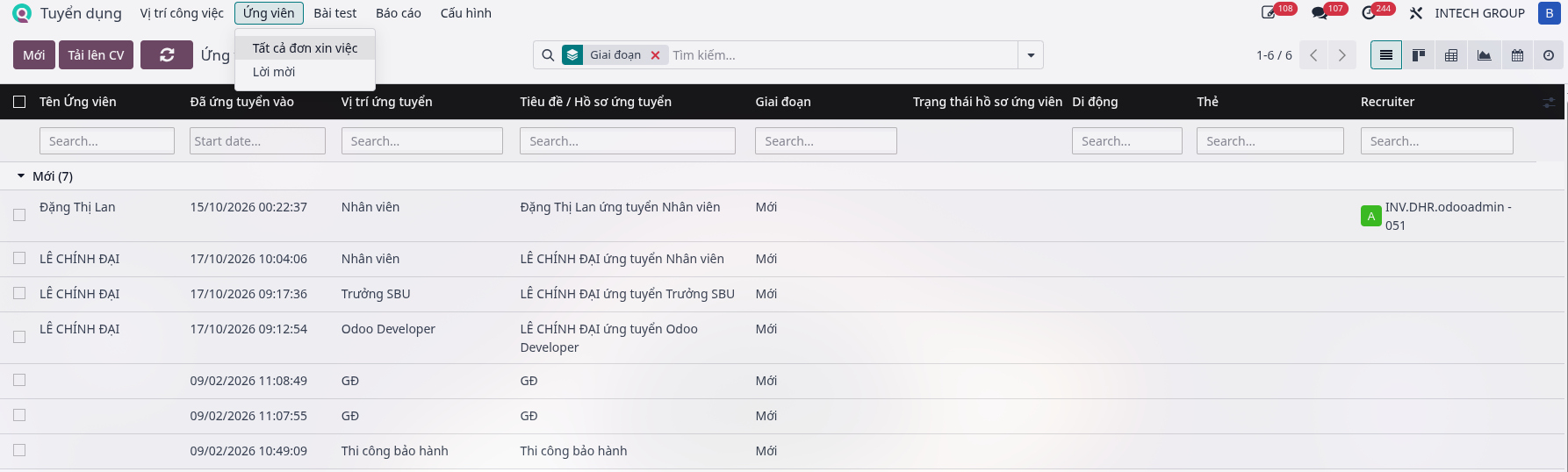Click the Mới create button
Viewport: 1568px width, 472px height.
[34, 55]
